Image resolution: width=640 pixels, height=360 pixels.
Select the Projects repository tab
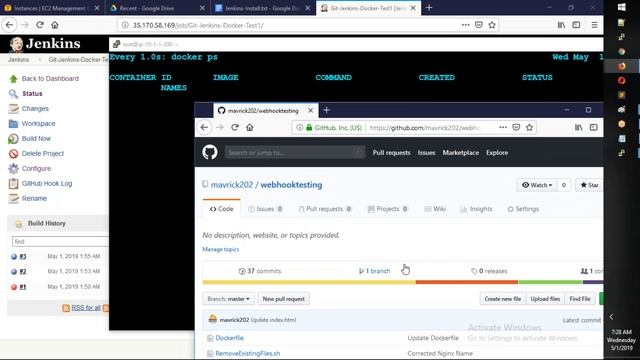click(388, 209)
